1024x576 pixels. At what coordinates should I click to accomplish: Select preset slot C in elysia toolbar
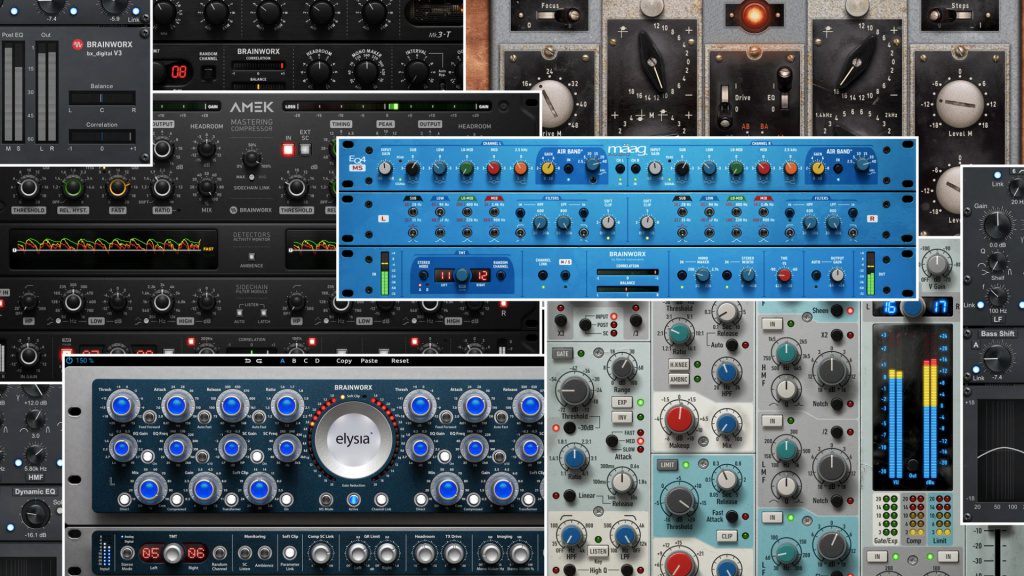tap(305, 360)
